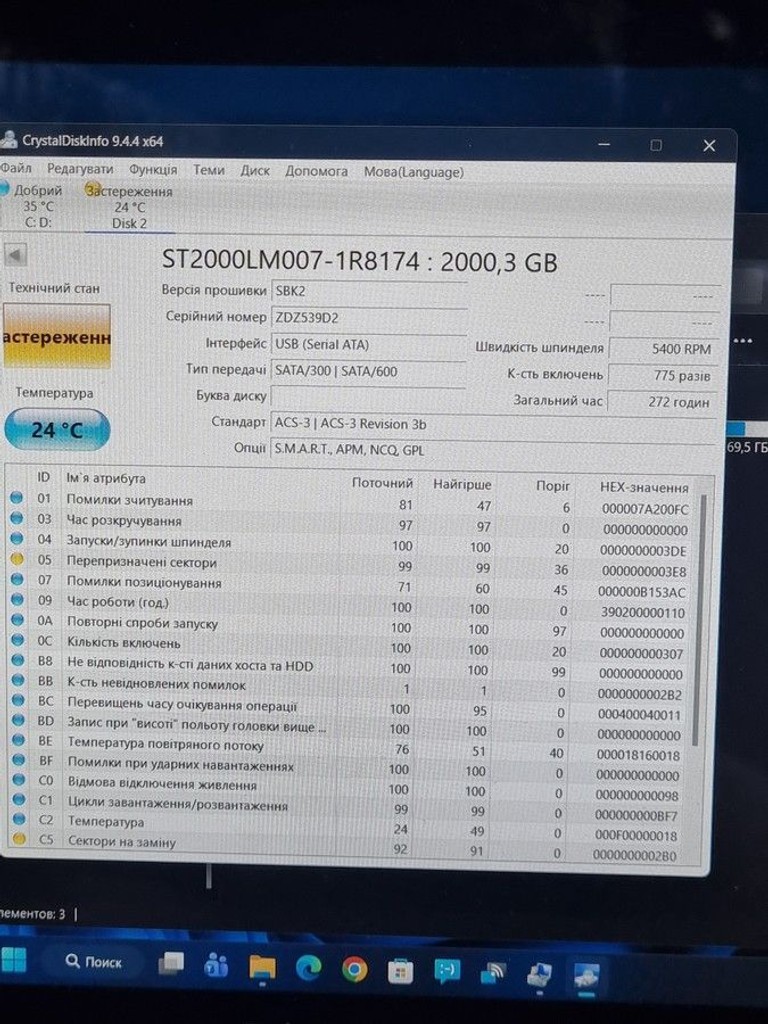Click the yellow Застереження health status button
The height and width of the screenshot is (1024, 768).
point(56,338)
